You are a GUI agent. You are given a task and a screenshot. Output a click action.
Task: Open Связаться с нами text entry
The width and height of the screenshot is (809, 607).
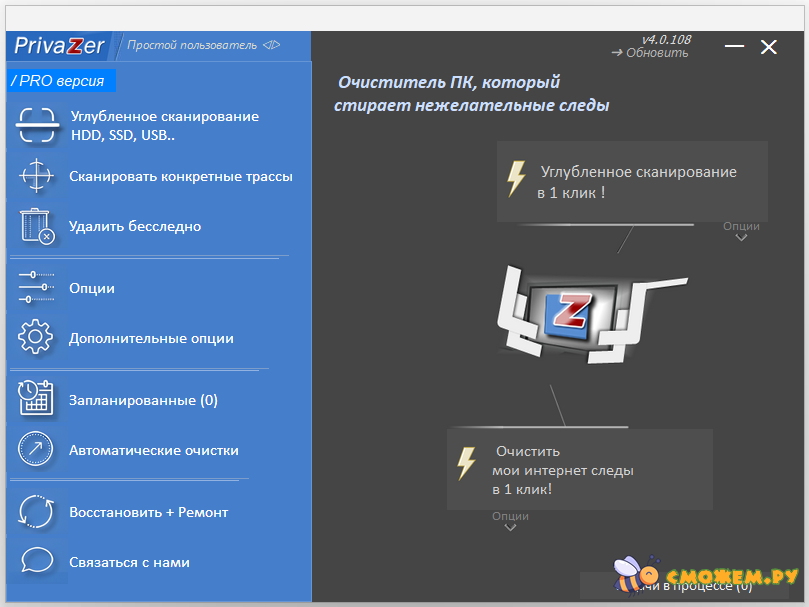(129, 562)
